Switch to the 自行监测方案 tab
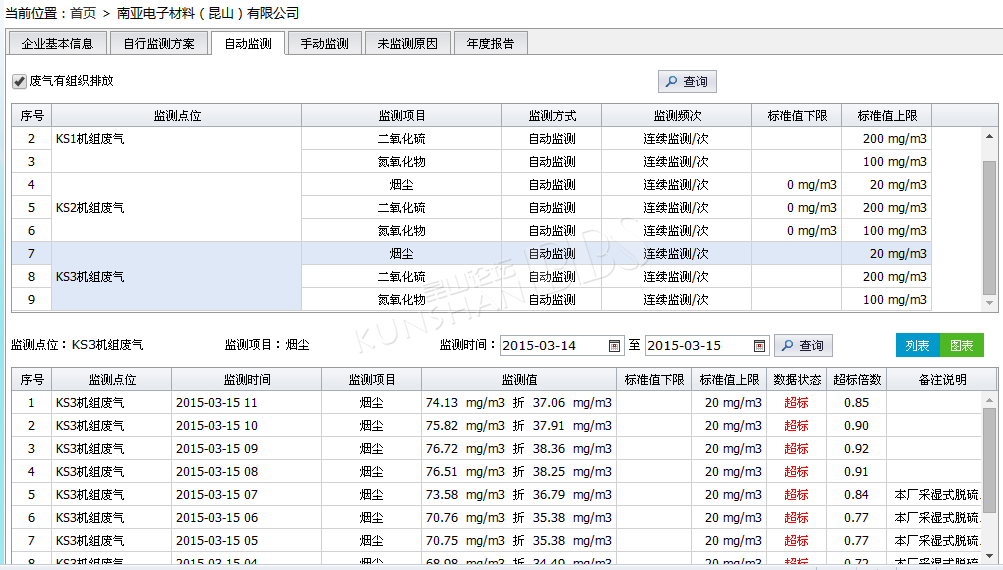The image size is (1003, 570). click(x=159, y=44)
